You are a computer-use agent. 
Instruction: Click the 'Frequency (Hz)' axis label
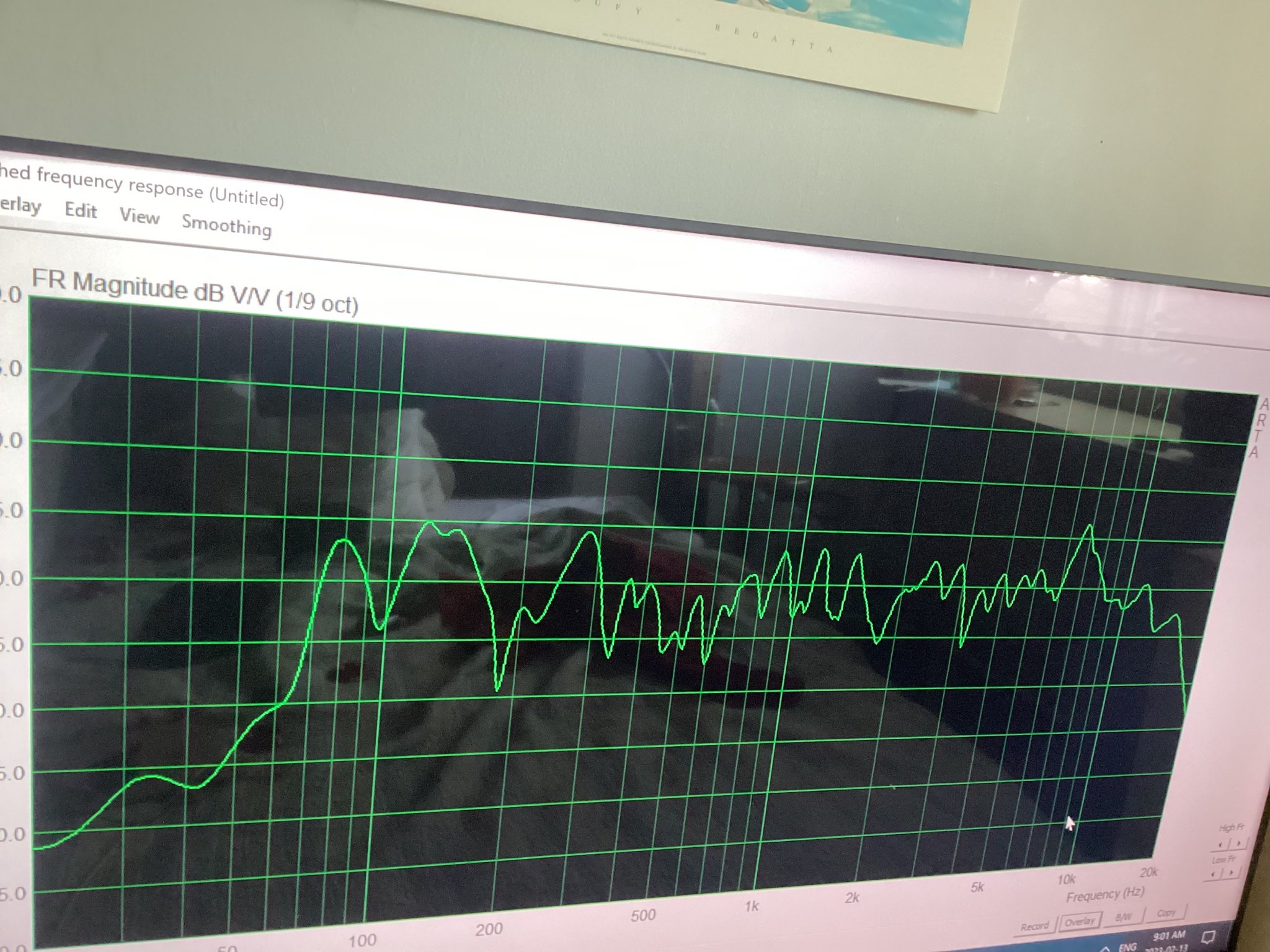(1105, 896)
